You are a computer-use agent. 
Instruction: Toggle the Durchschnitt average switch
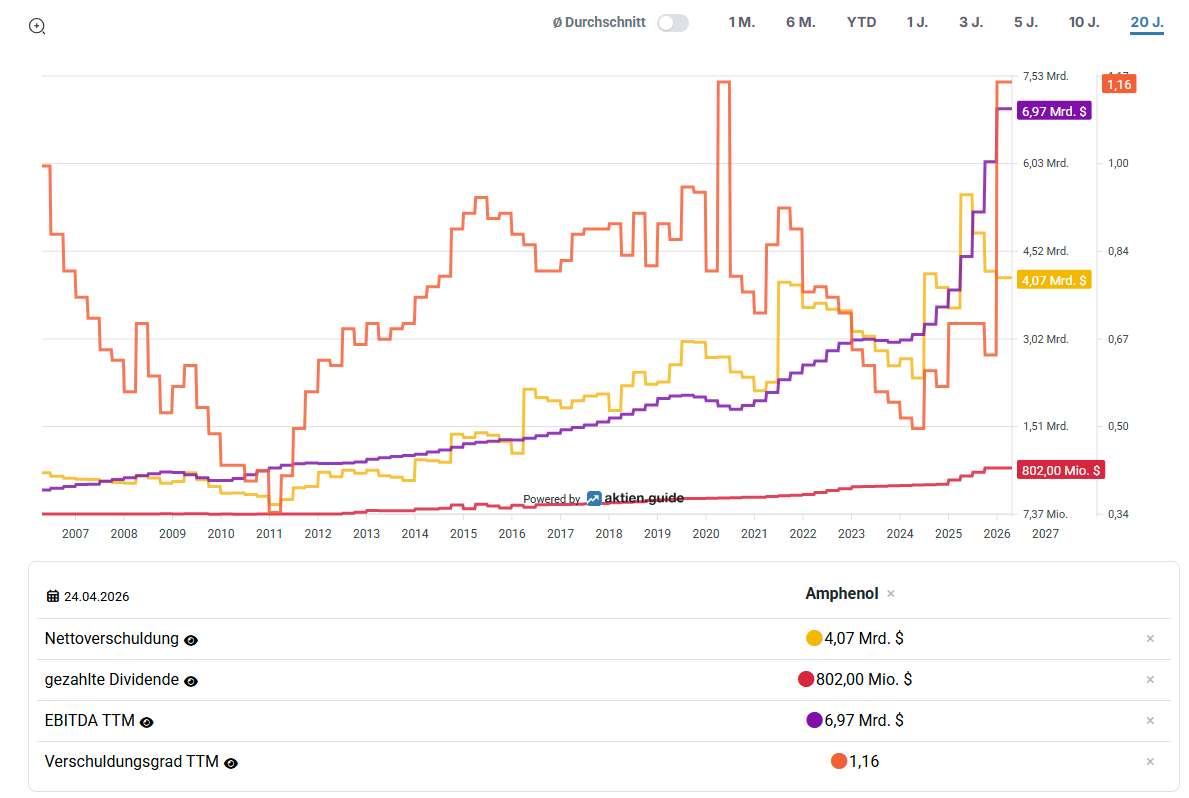673,23
